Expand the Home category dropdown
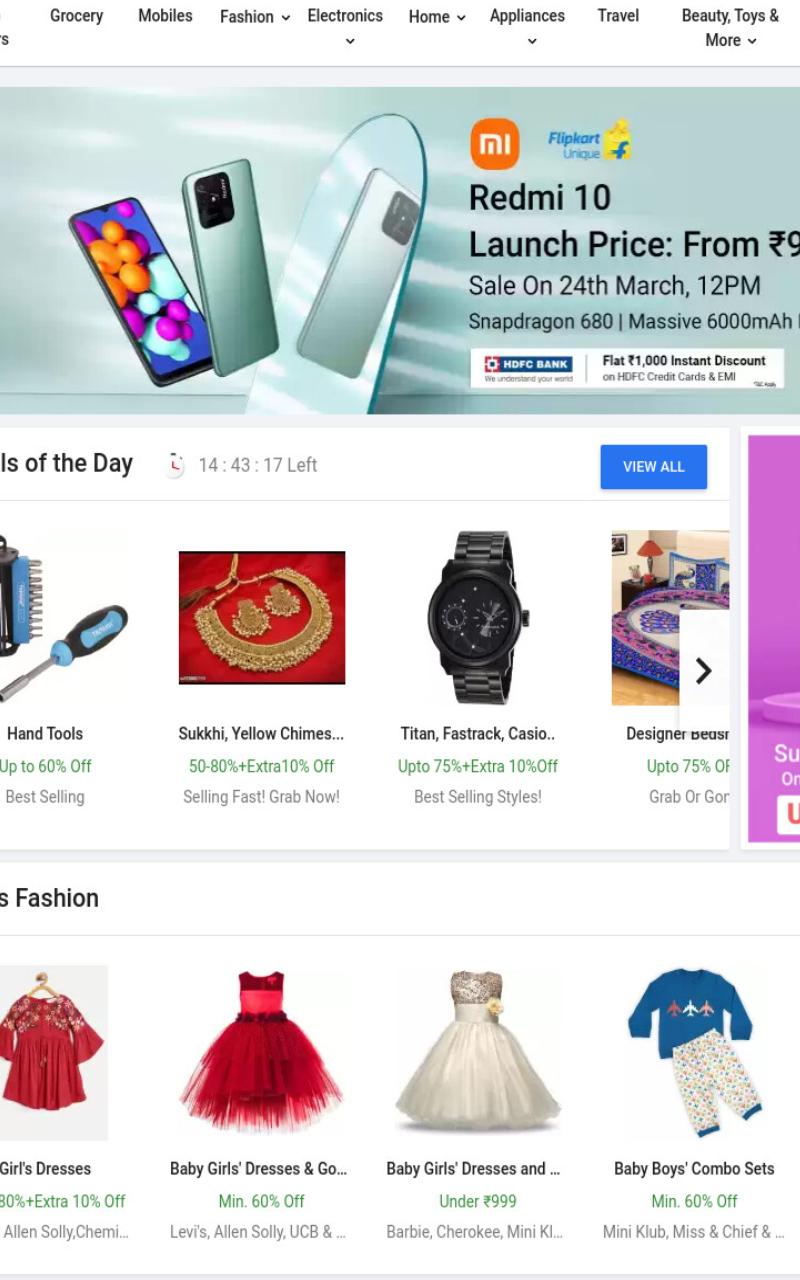This screenshot has width=800, height=1280. click(437, 17)
